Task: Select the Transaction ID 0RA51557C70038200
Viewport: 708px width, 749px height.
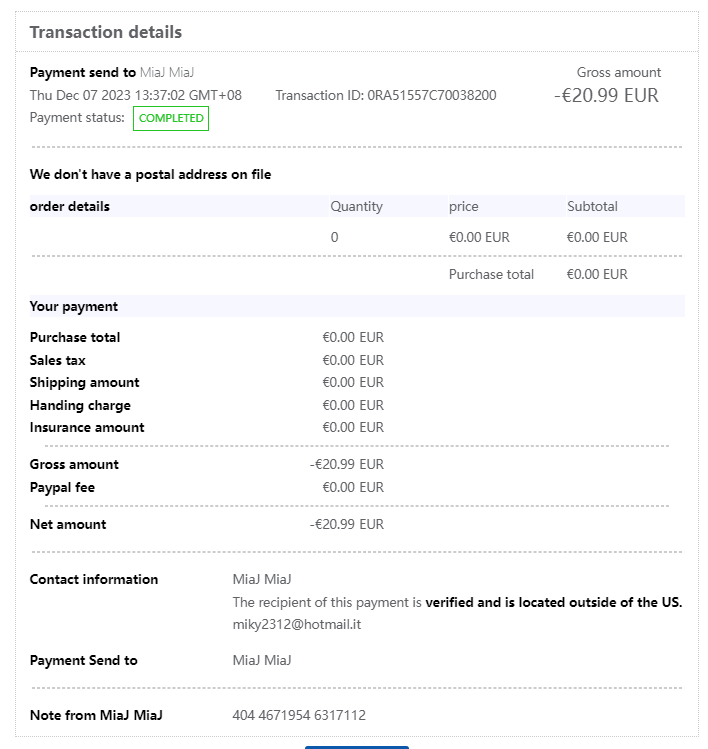Action: coord(432,95)
